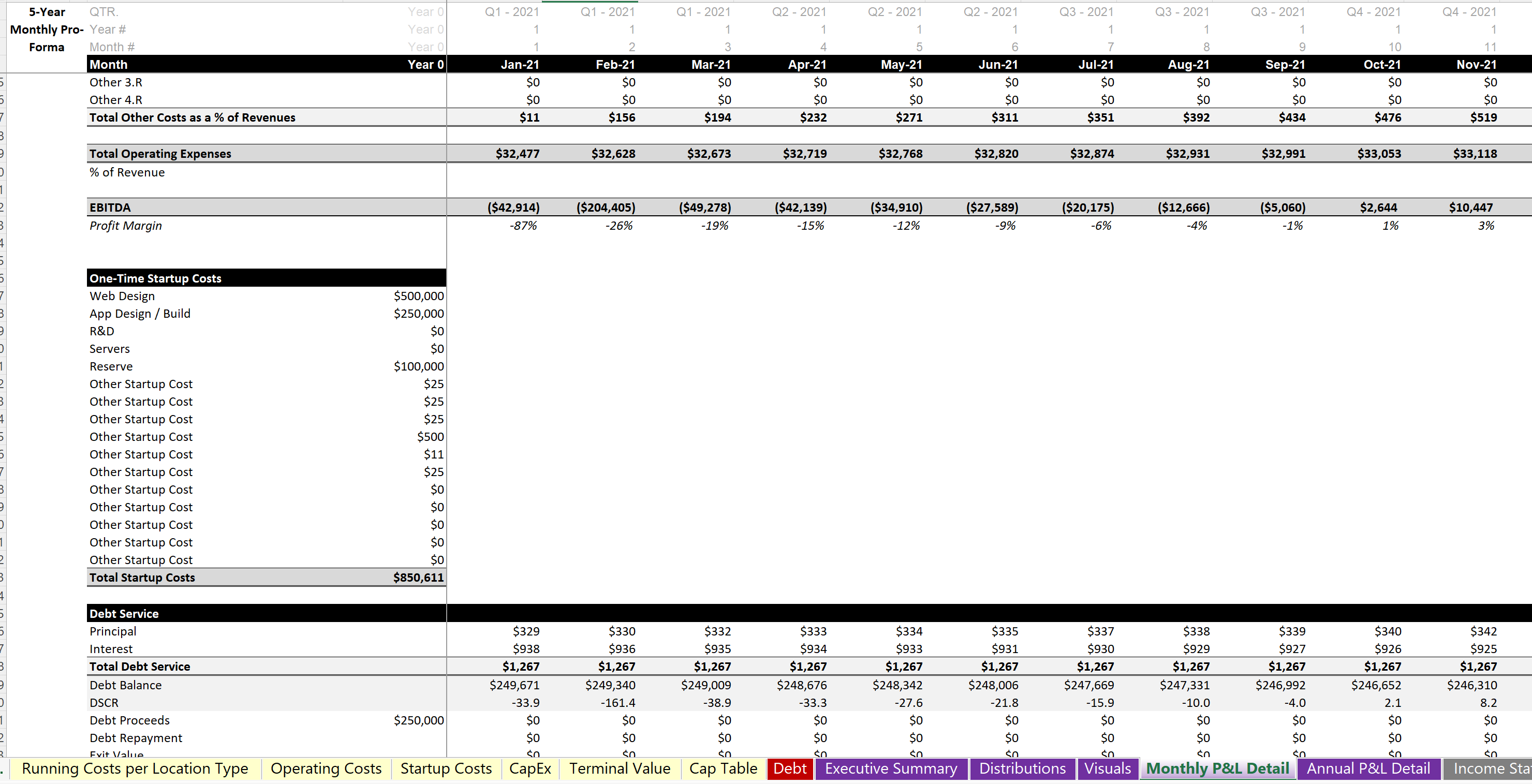Select the CapEx sheet tab
This screenshot has width=1532, height=784.
530,768
